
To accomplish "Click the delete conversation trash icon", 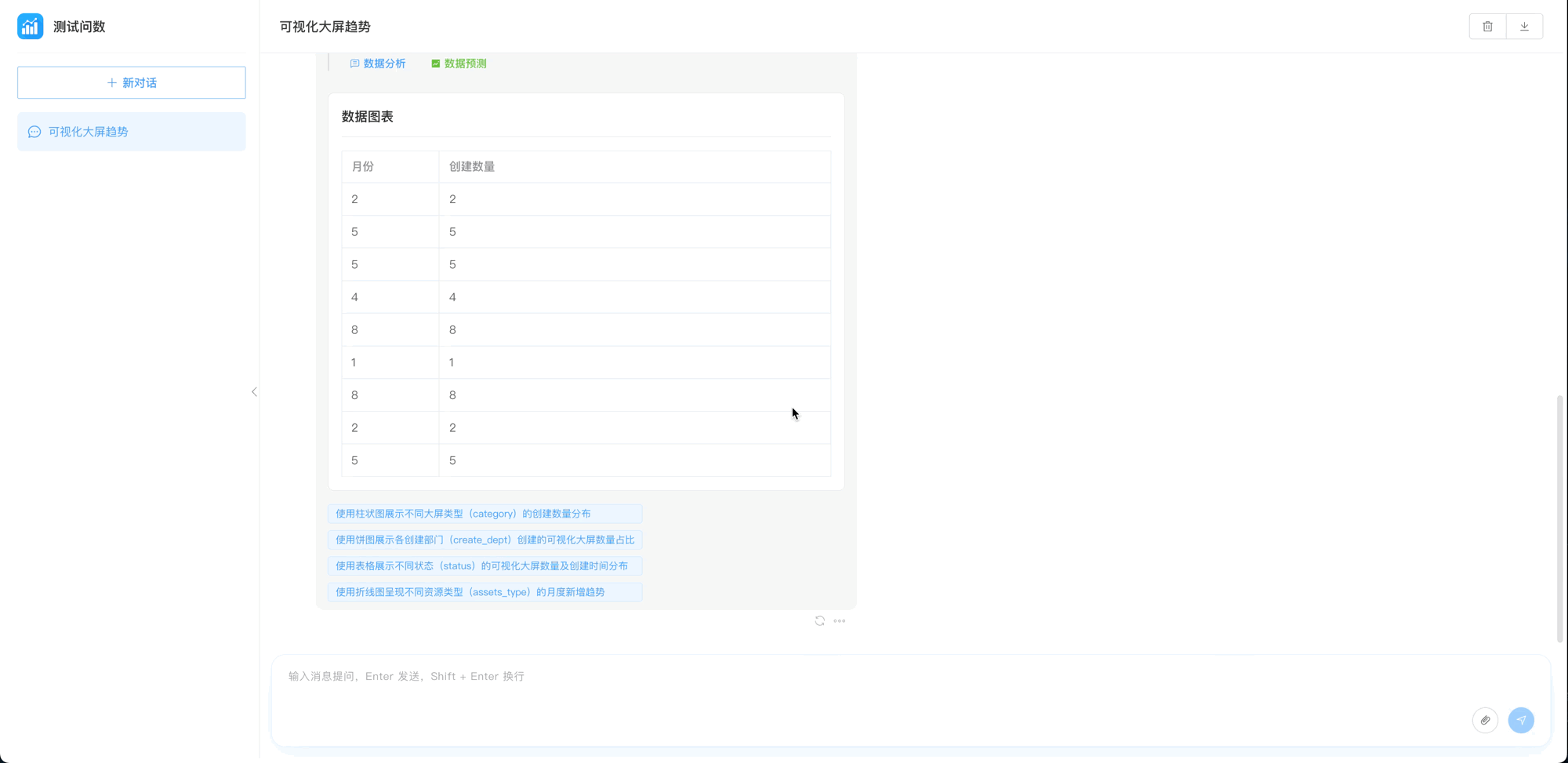I will 1487,27.
